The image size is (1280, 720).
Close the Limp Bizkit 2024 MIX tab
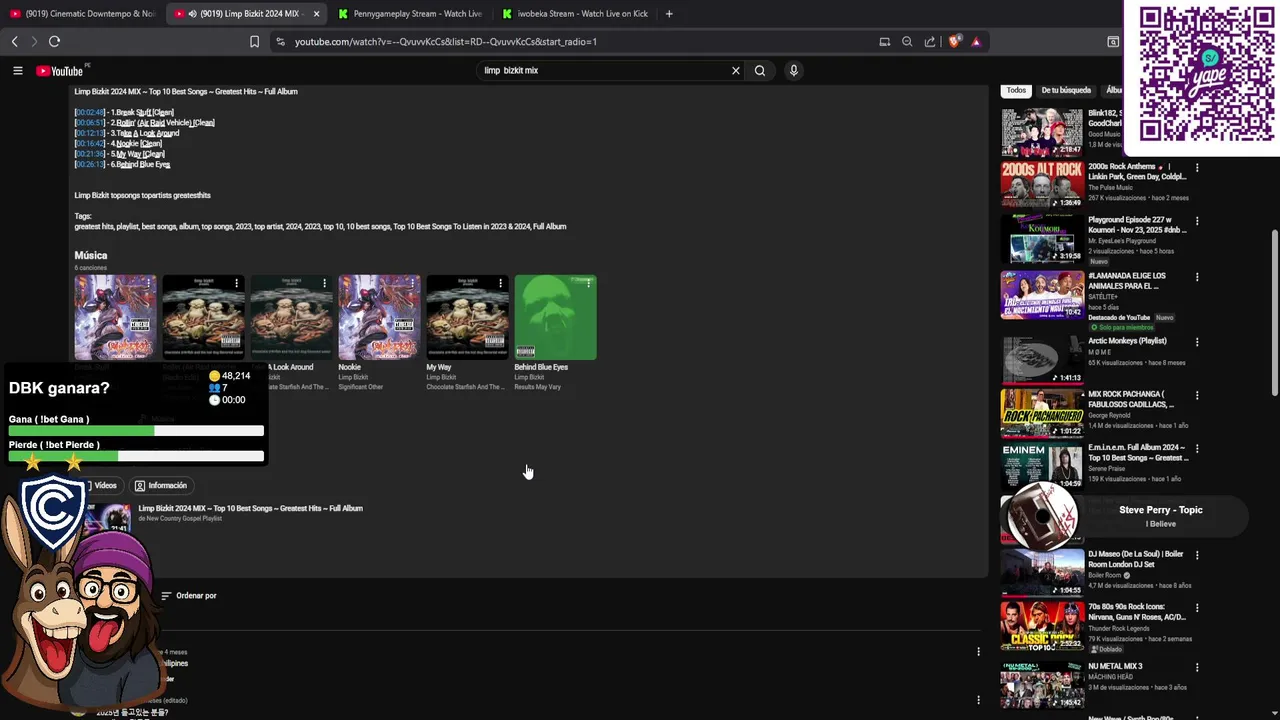pyautogui.click(x=317, y=14)
